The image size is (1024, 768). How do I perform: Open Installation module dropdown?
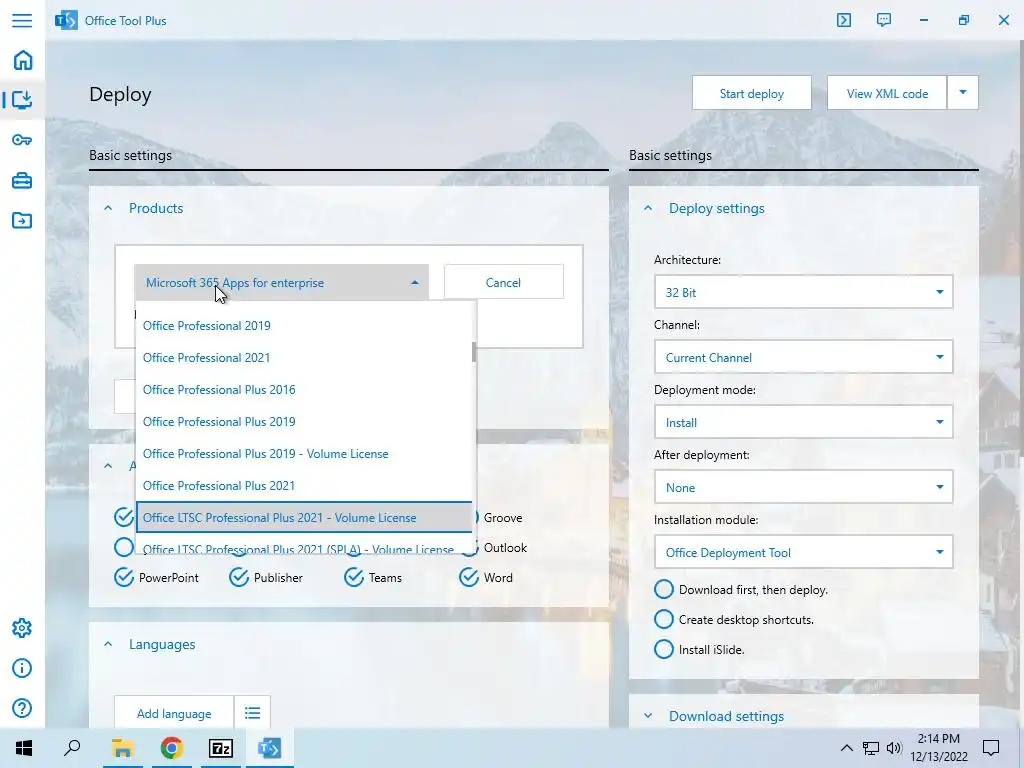pyautogui.click(x=803, y=552)
